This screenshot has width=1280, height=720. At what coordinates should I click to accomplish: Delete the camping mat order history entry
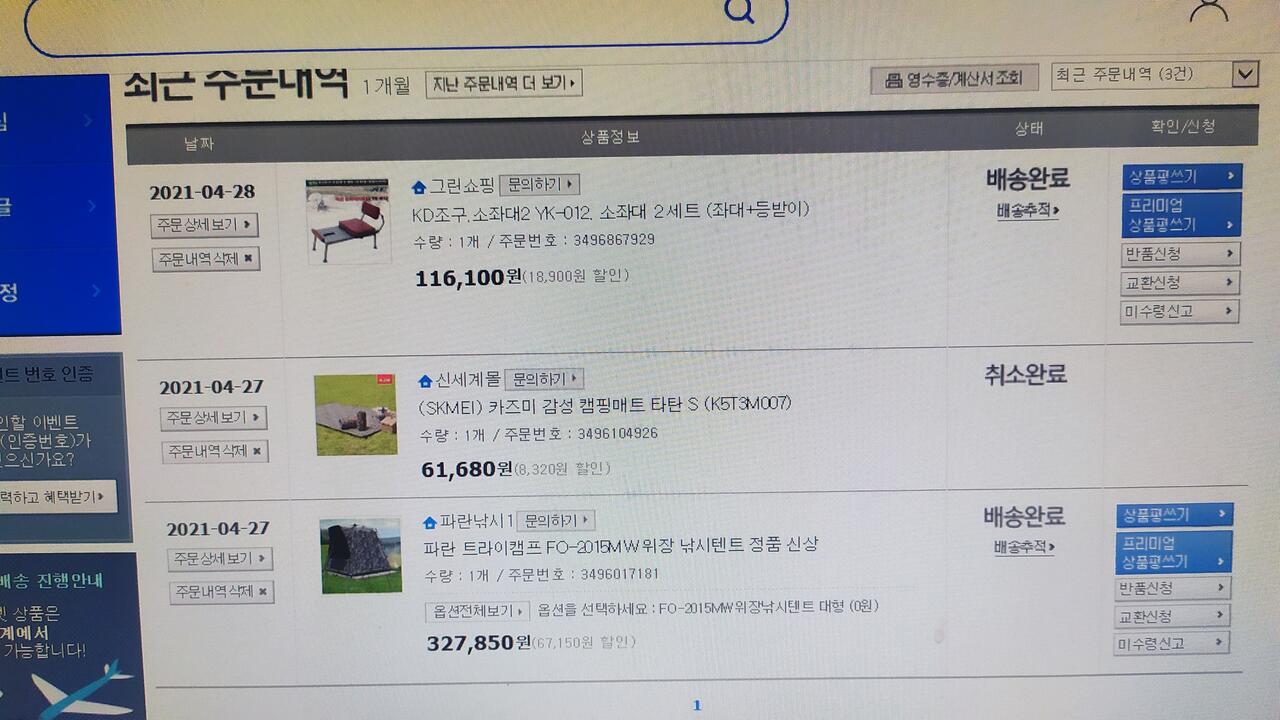tap(214, 451)
